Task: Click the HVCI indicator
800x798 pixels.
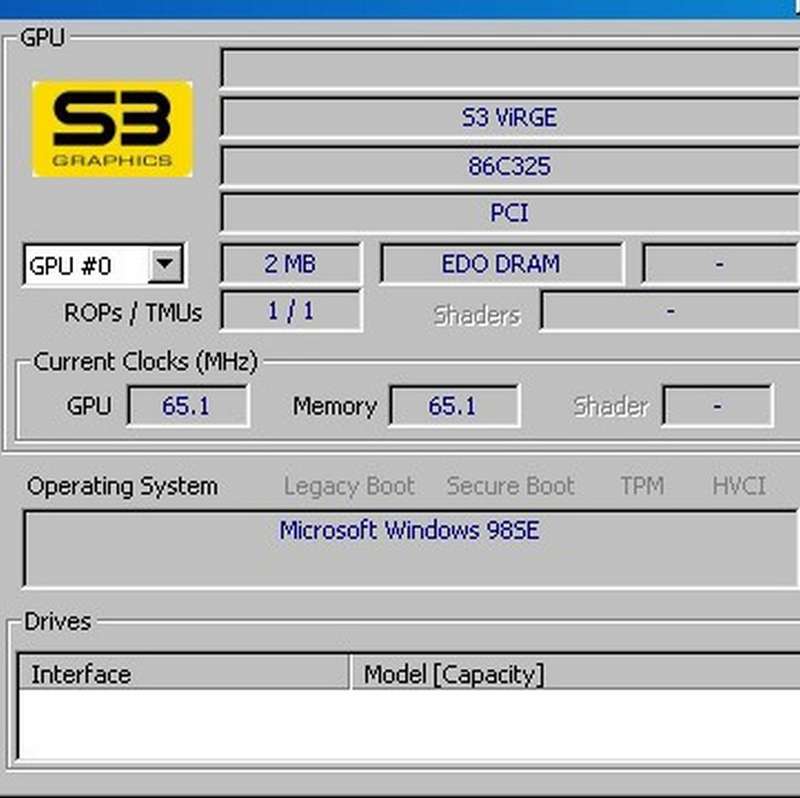Action: coord(739,486)
